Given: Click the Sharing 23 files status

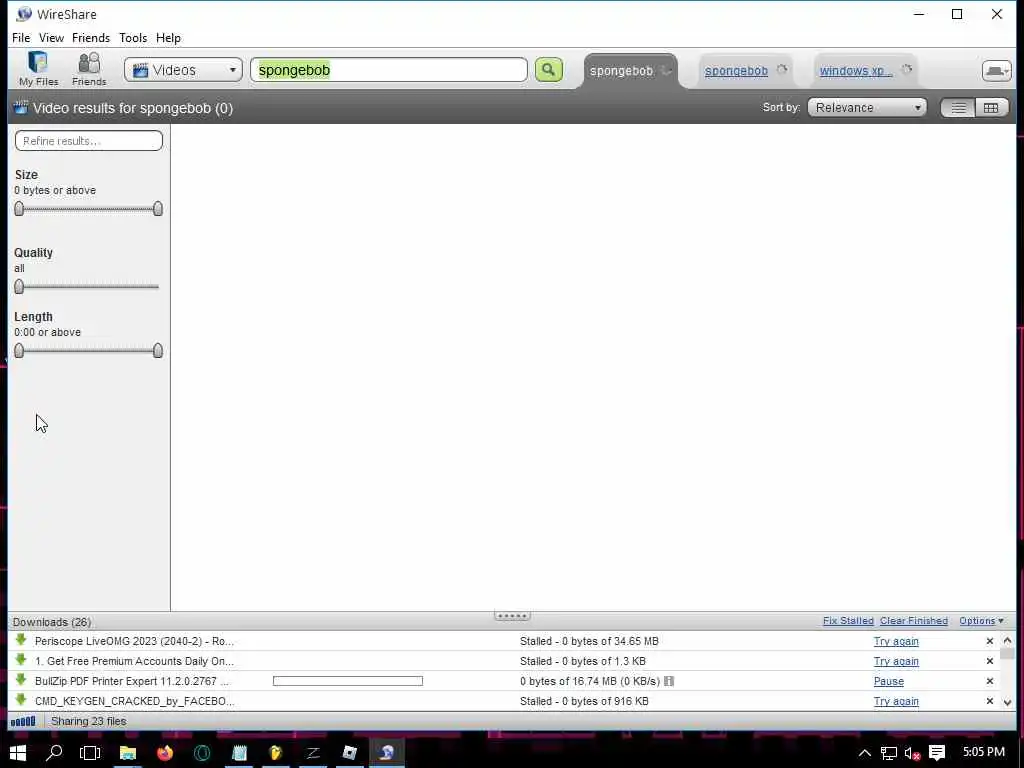Looking at the screenshot, I should tap(89, 722).
